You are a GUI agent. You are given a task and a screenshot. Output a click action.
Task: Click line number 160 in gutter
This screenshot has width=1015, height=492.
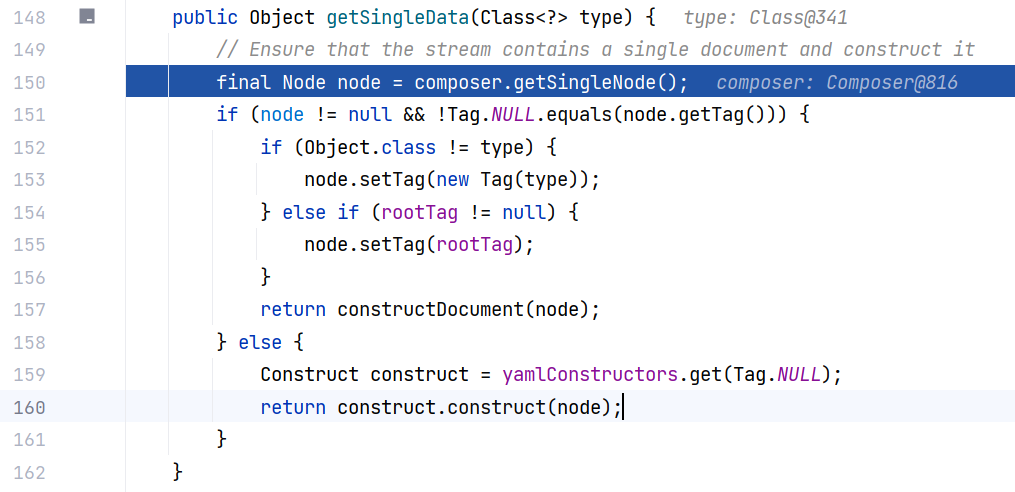[x=29, y=407]
